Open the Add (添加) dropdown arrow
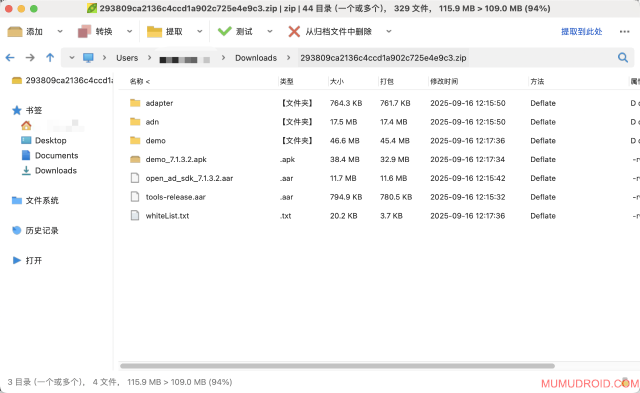The height and width of the screenshot is (393, 640). coord(60,31)
